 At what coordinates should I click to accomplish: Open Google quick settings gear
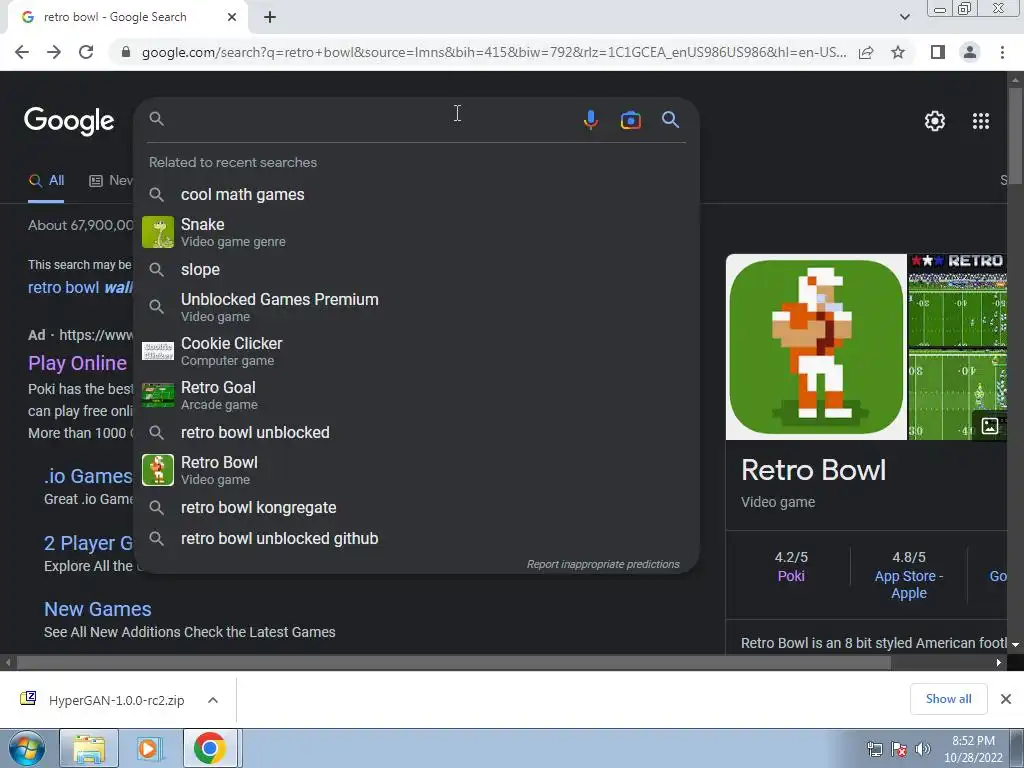coord(935,121)
